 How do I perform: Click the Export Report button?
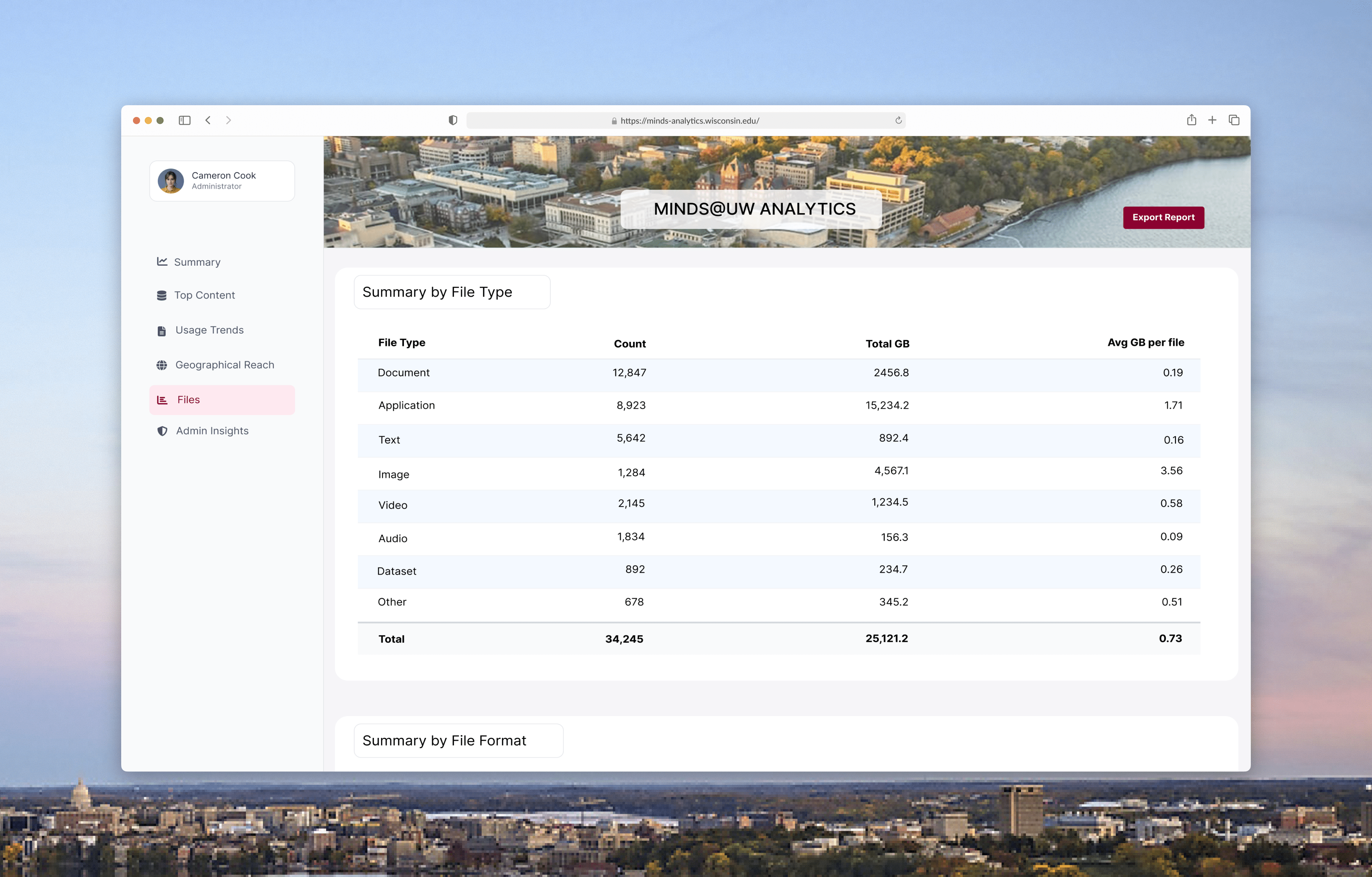(x=1163, y=217)
